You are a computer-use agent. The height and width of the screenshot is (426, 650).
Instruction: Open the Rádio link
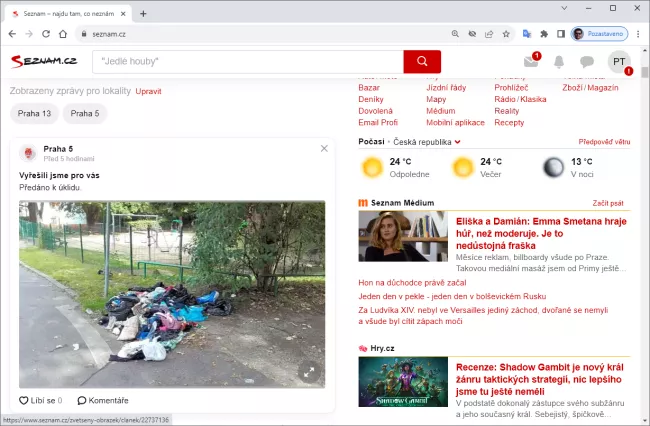pos(505,99)
